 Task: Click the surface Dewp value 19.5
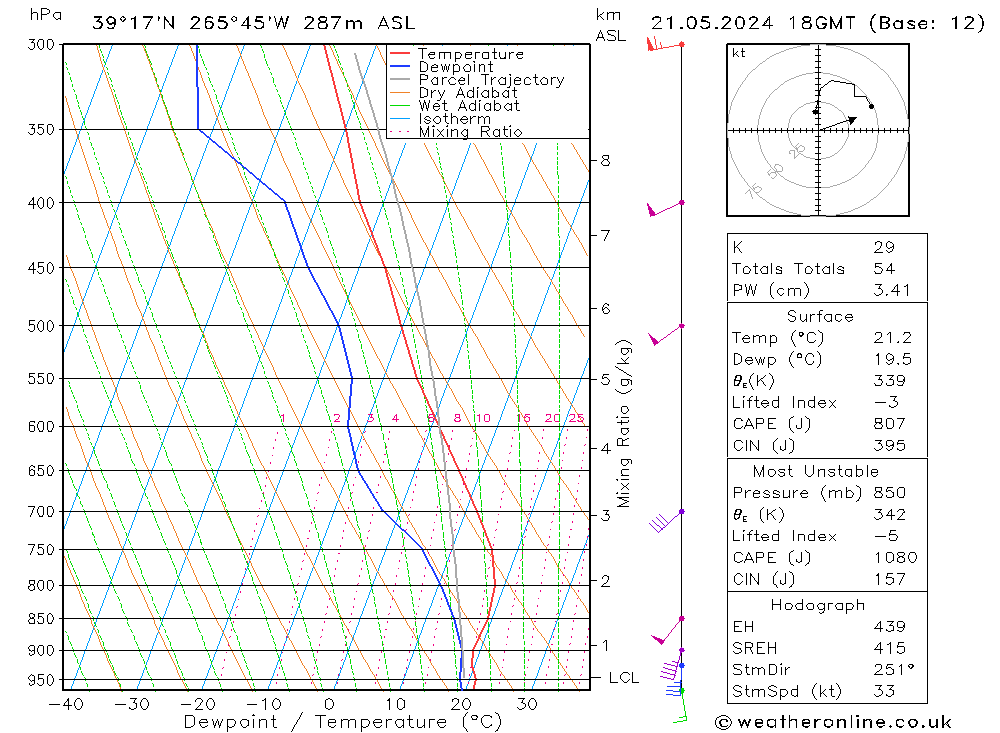tap(892, 360)
